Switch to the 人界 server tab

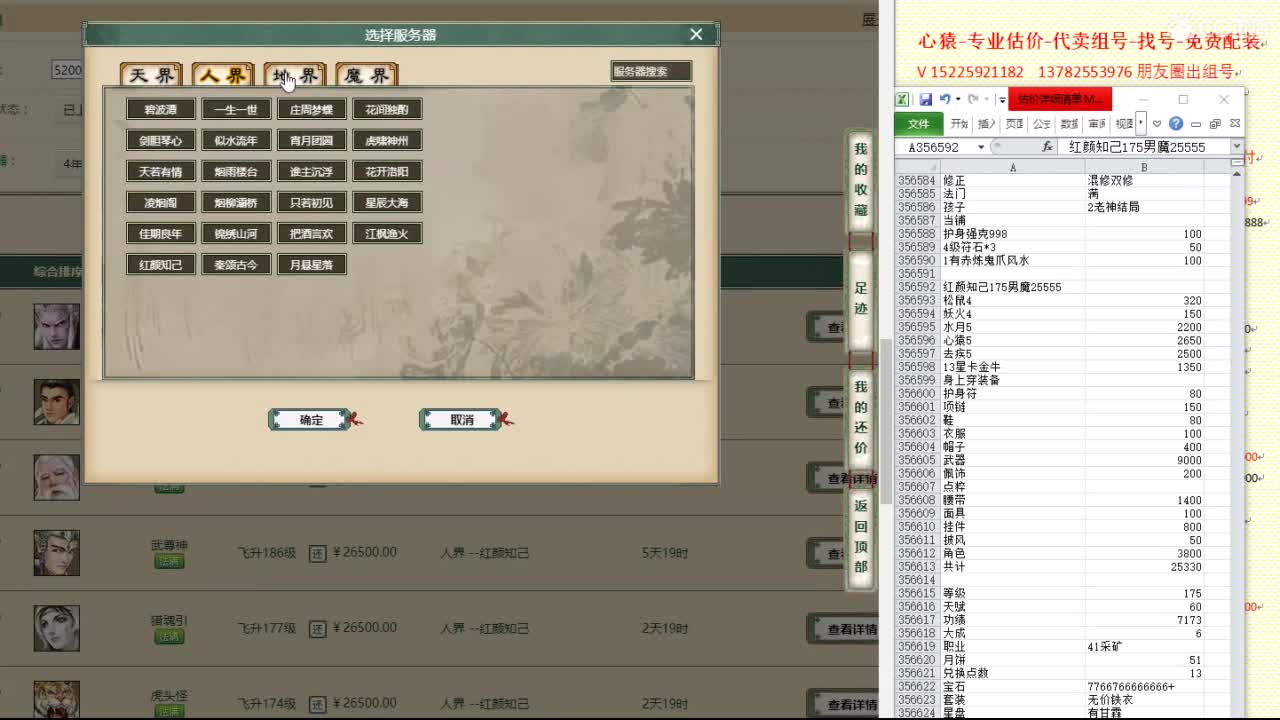[222, 75]
